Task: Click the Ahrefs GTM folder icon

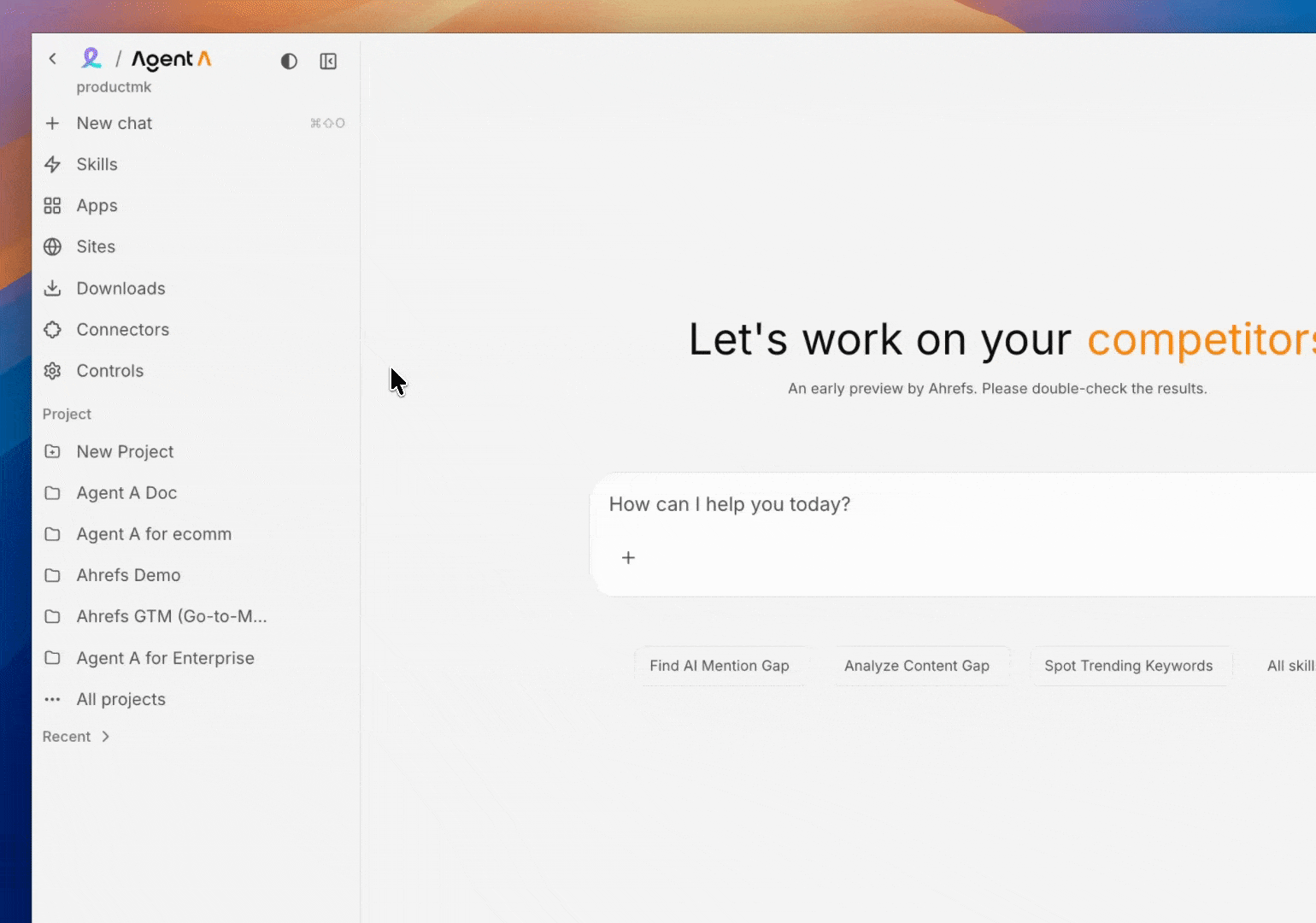Action: (x=52, y=616)
